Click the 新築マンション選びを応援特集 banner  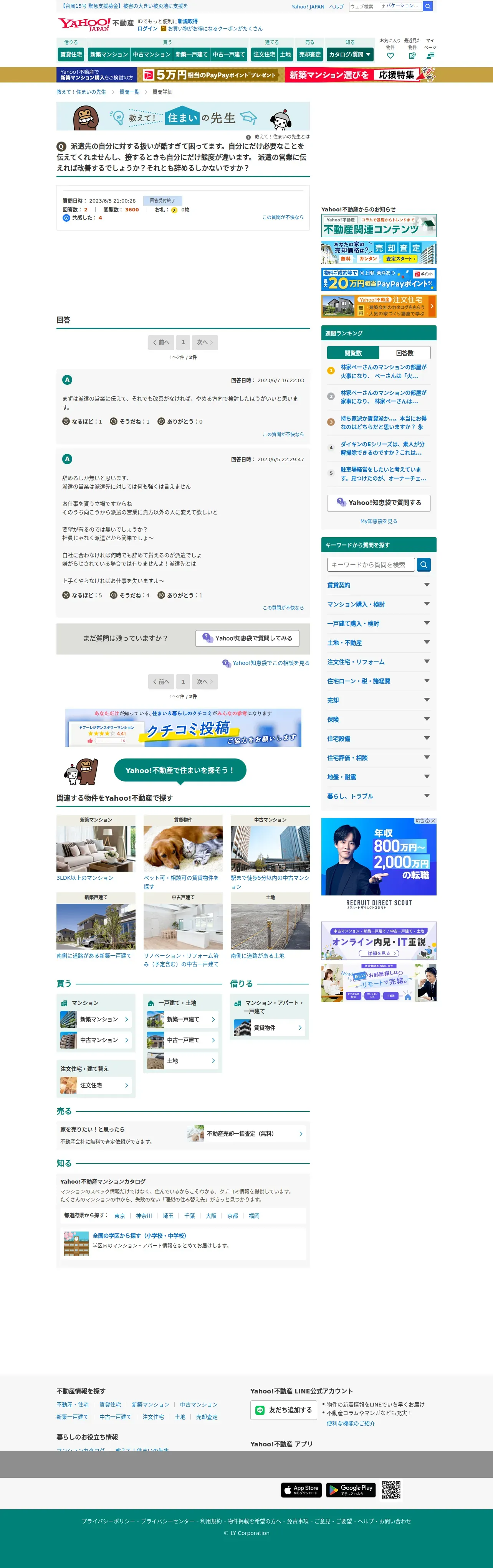(x=361, y=75)
